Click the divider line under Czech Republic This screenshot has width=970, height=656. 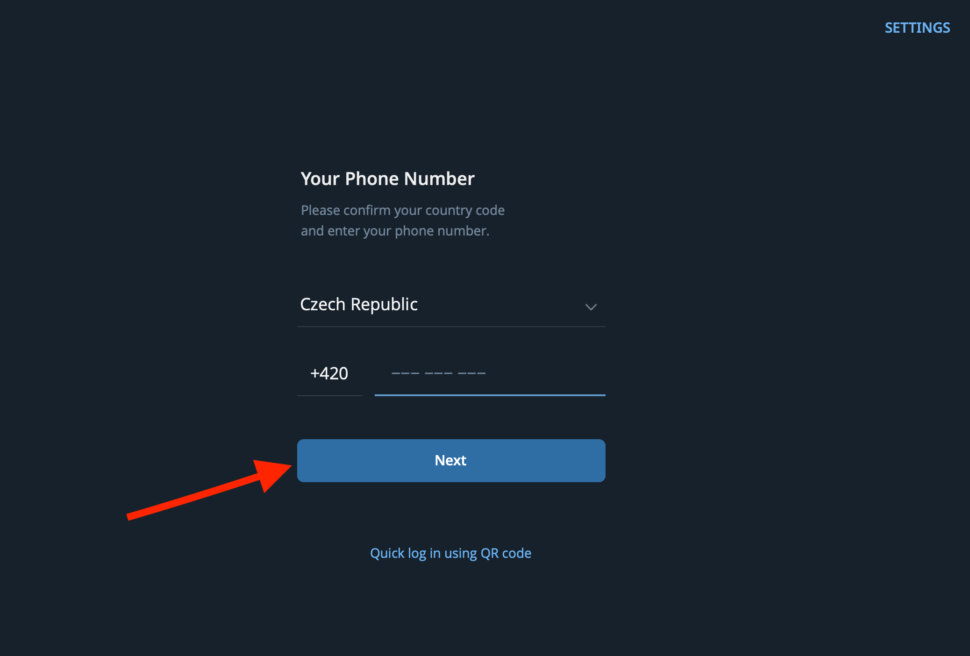pos(450,326)
